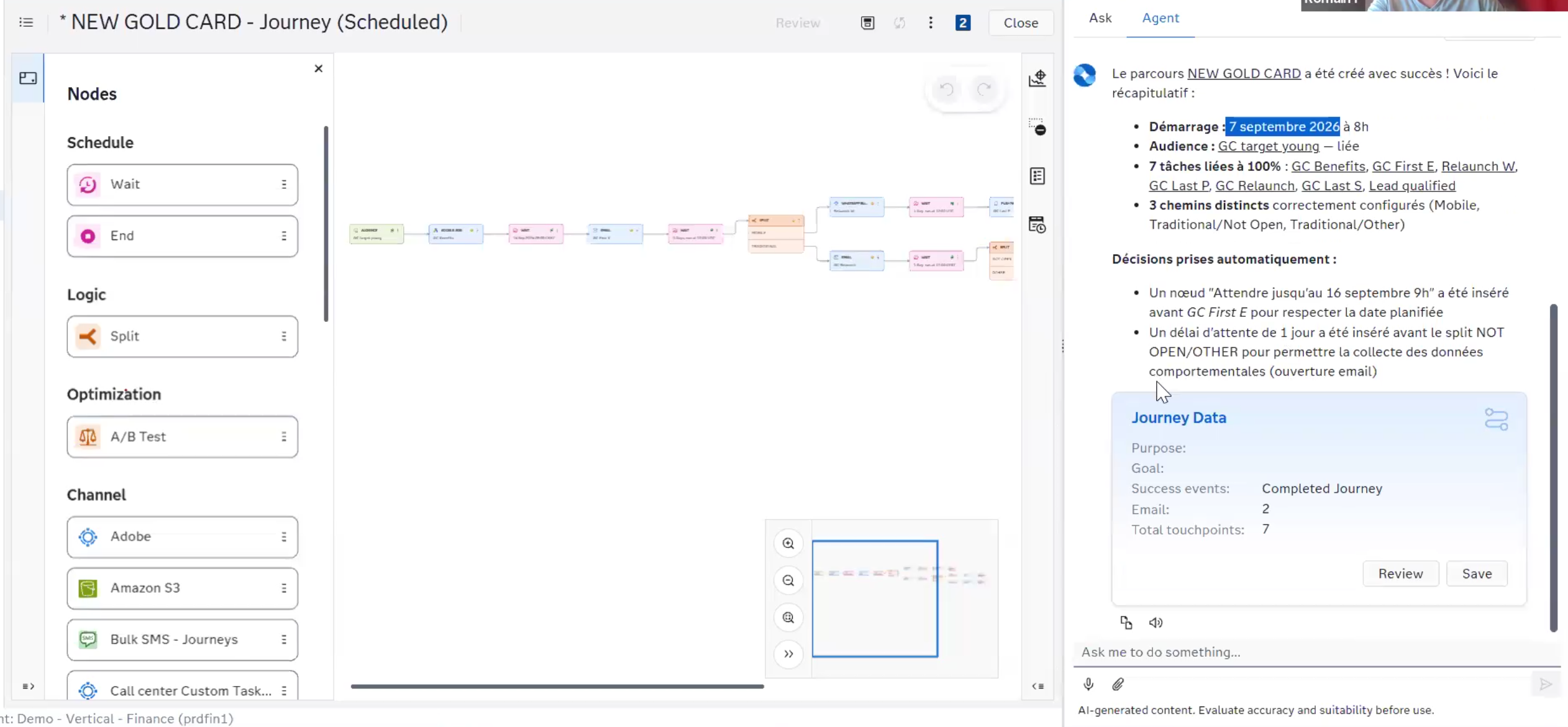1568x727 pixels.
Task: Click the save journey icon in header
Action: pos(867,23)
